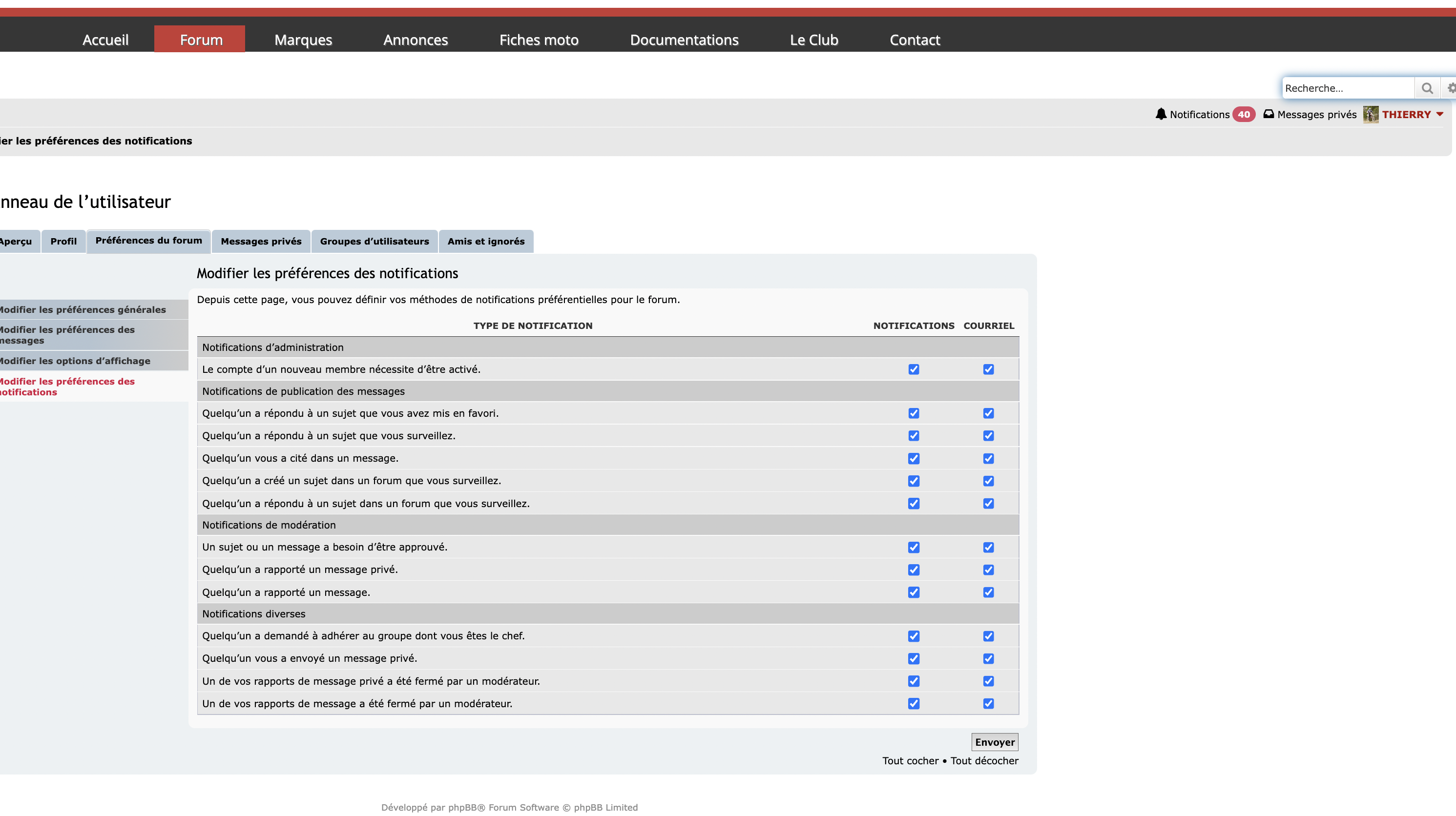
Task: Switch to Amis et ignorés tab
Action: [x=486, y=241]
